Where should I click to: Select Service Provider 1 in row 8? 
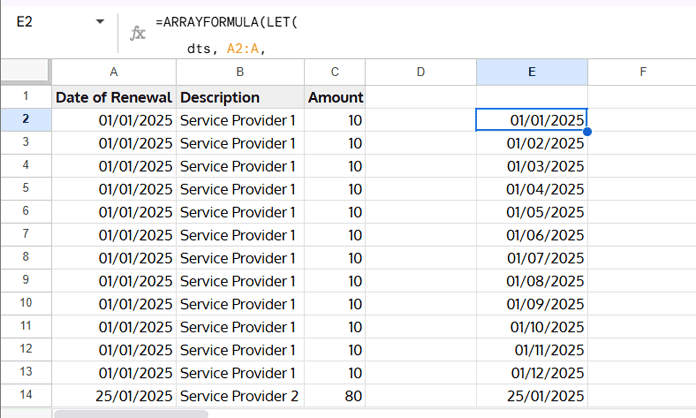240,258
